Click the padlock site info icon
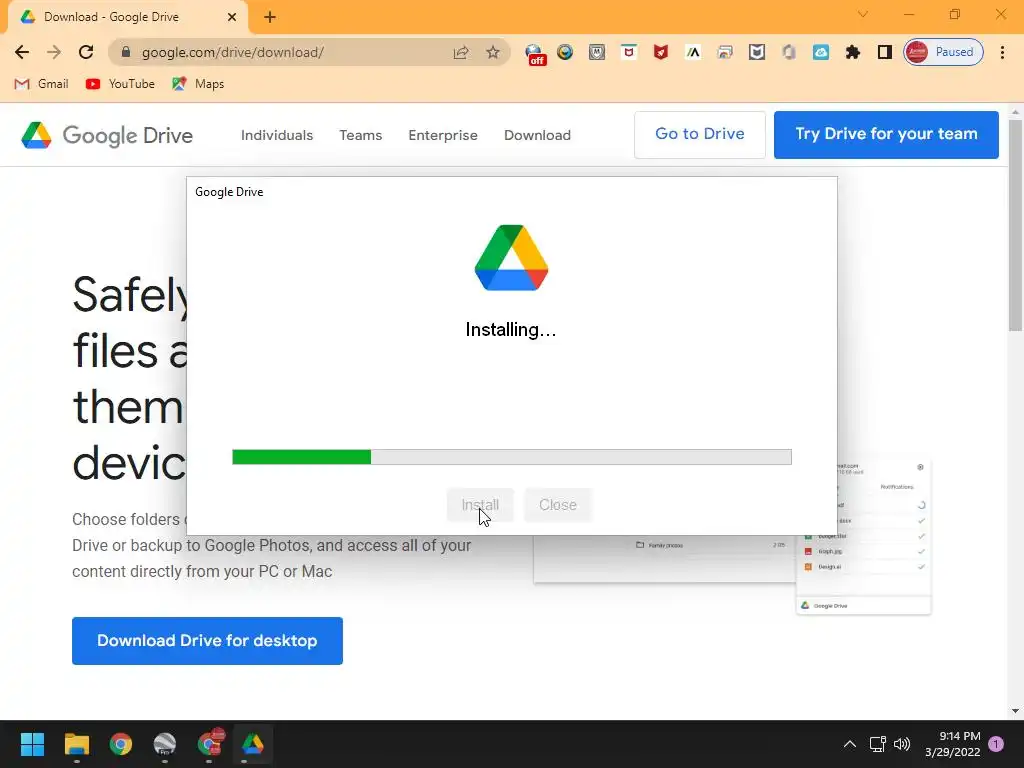Image resolution: width=1024 pixels, height=768 pixels. pos(127,52)
